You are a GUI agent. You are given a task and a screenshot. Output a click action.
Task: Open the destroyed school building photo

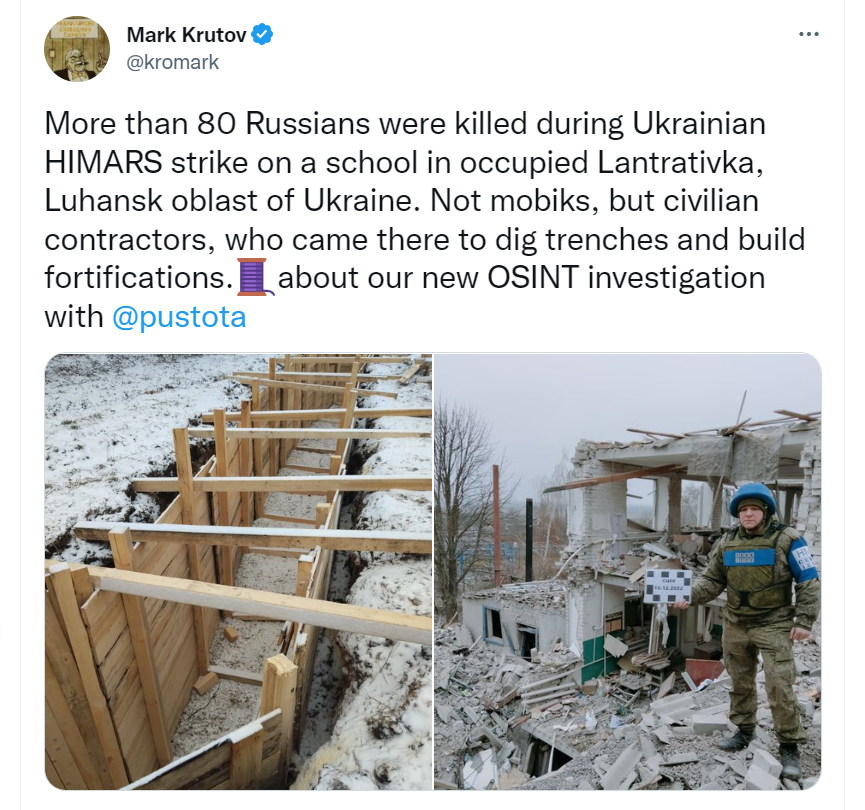coord(628,572)
